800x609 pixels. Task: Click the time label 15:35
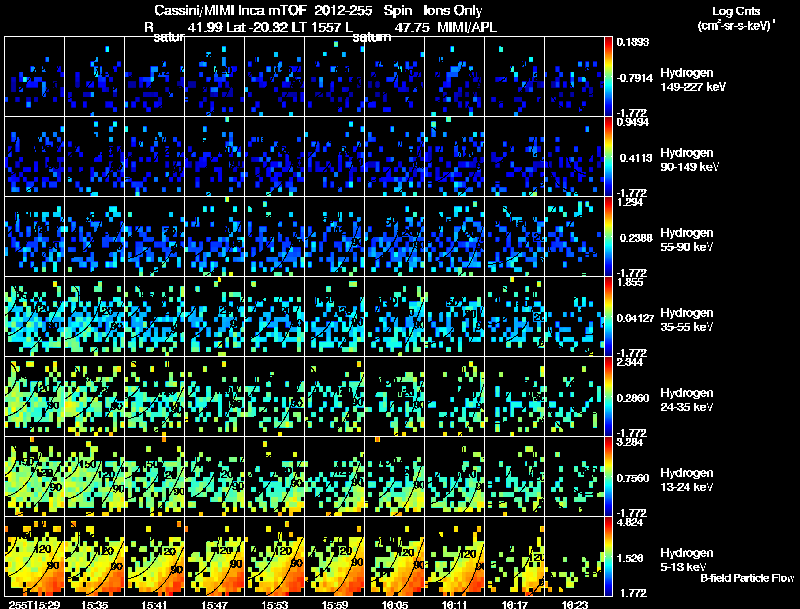point(94,604)
